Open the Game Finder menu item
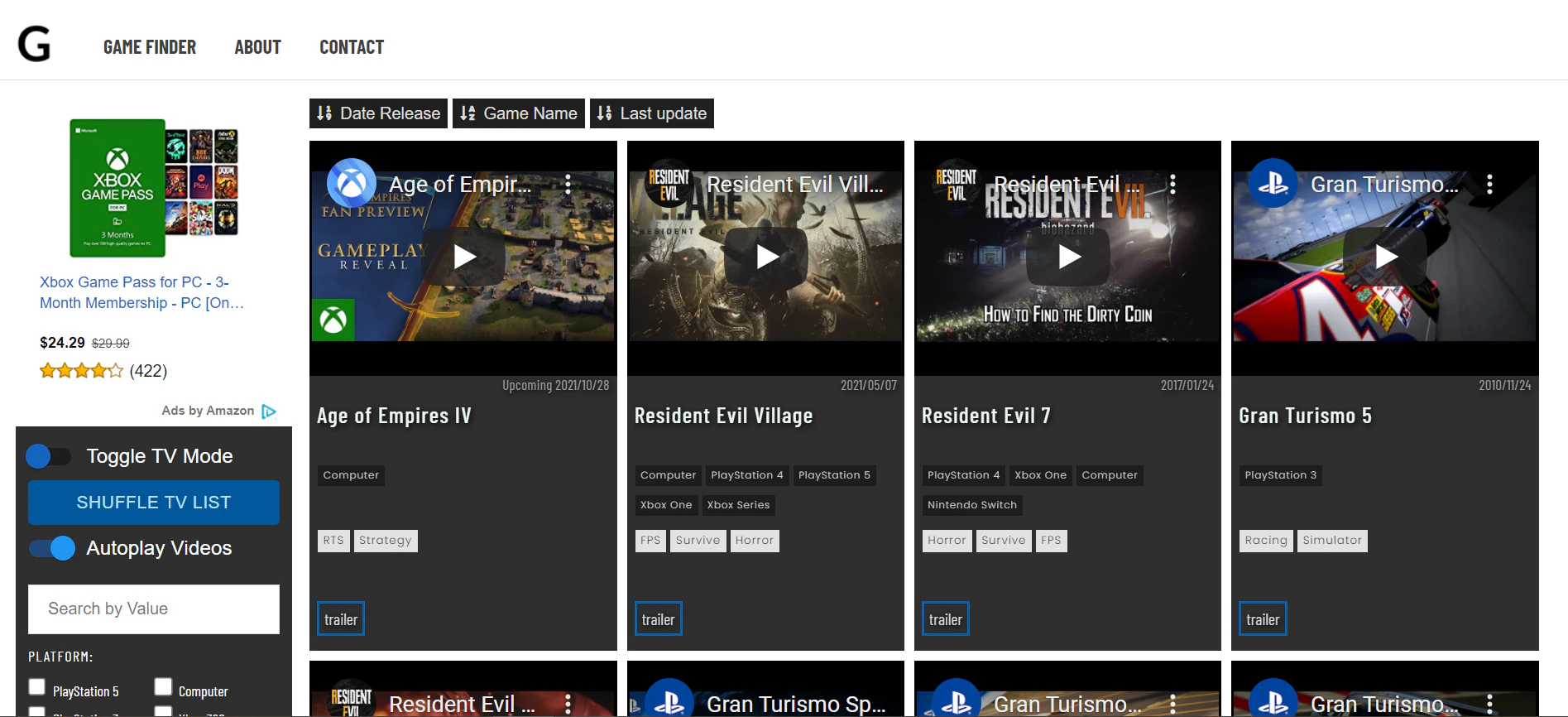The width and height of the screenshot is (1568, 717). click(150, 47)
